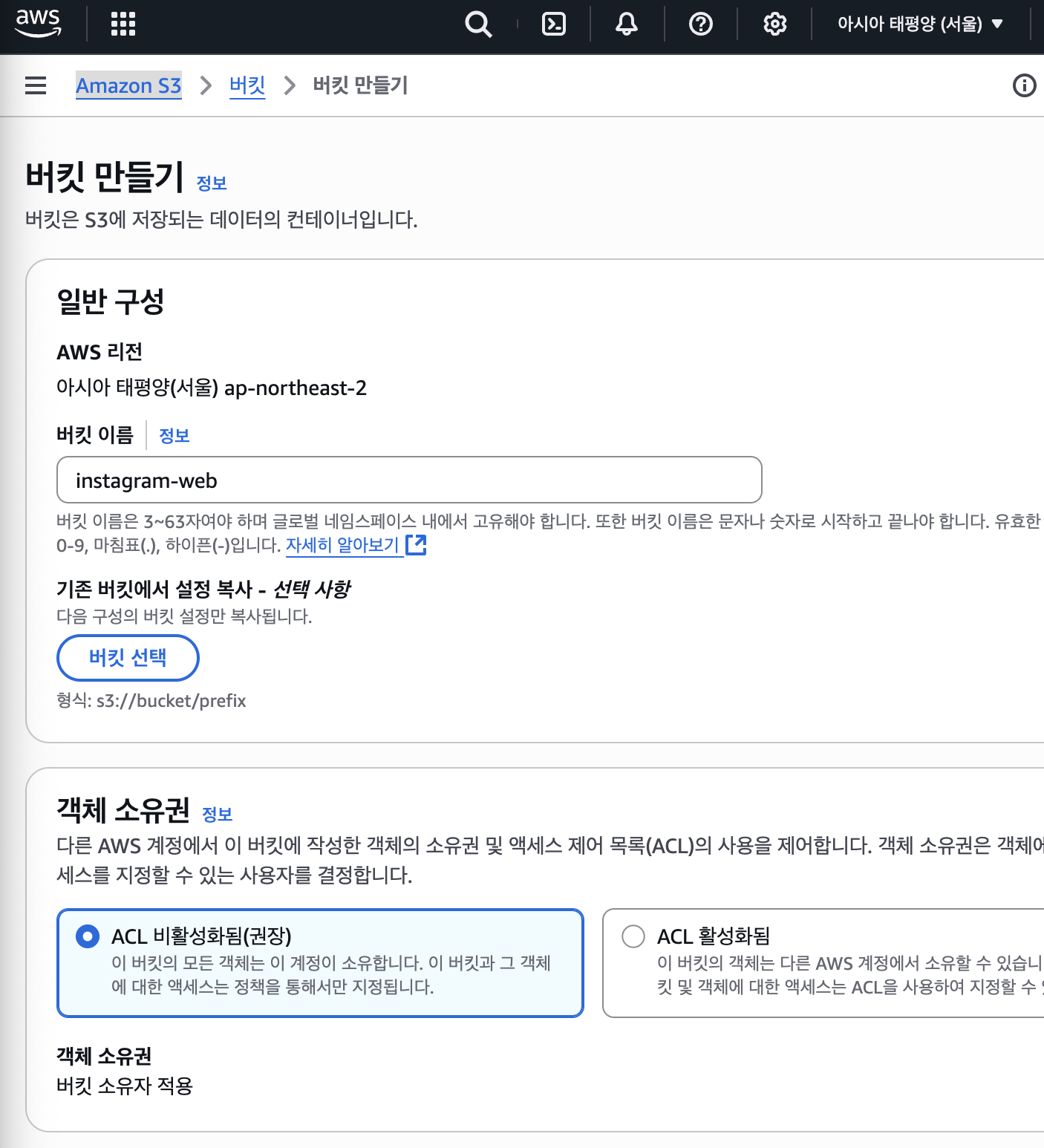Go to the 버킷 breadcrumb link
This screenshot has height=1148, width=1044.
(247, 86)
